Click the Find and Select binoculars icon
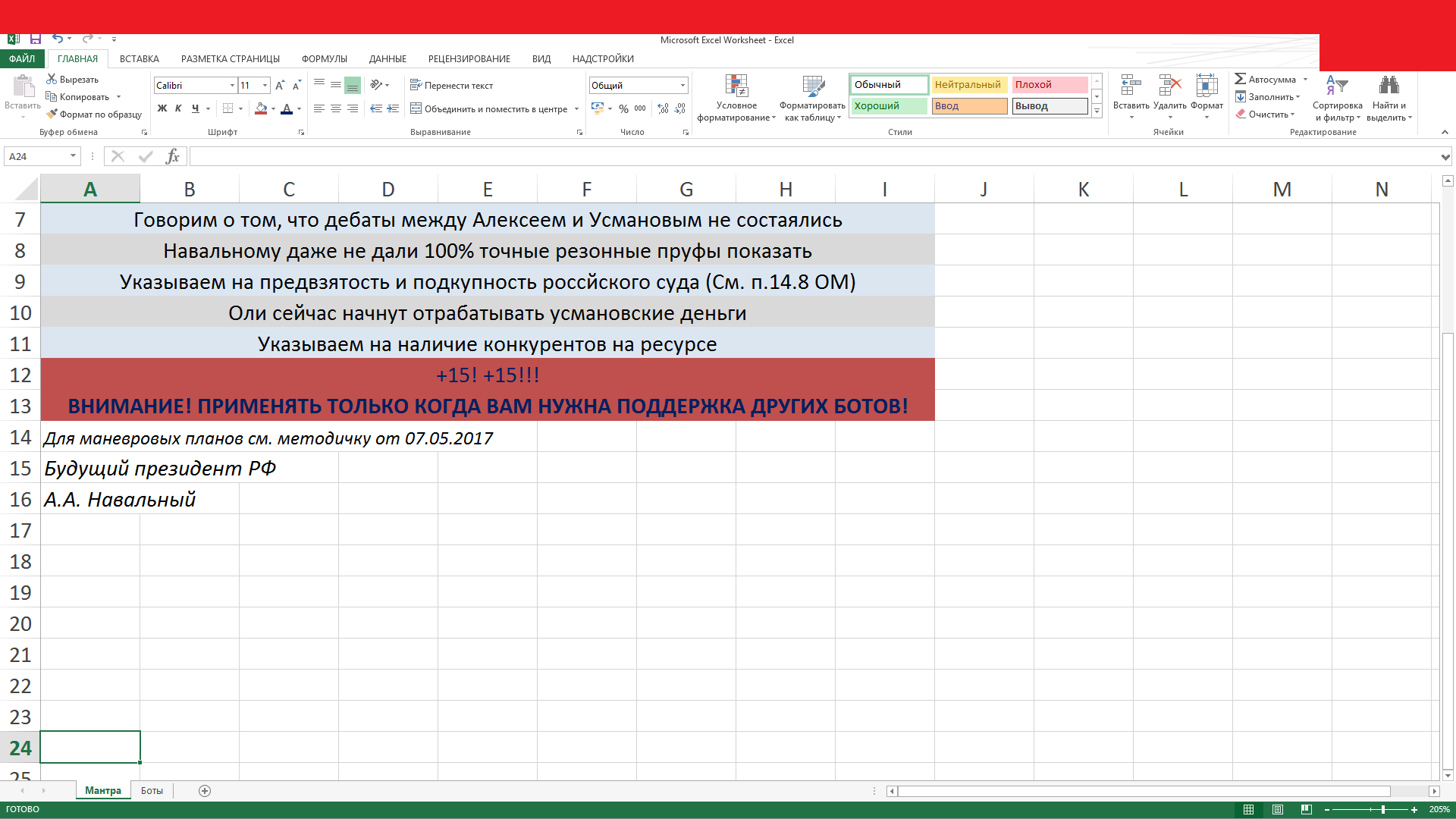 click(1389, 85)
